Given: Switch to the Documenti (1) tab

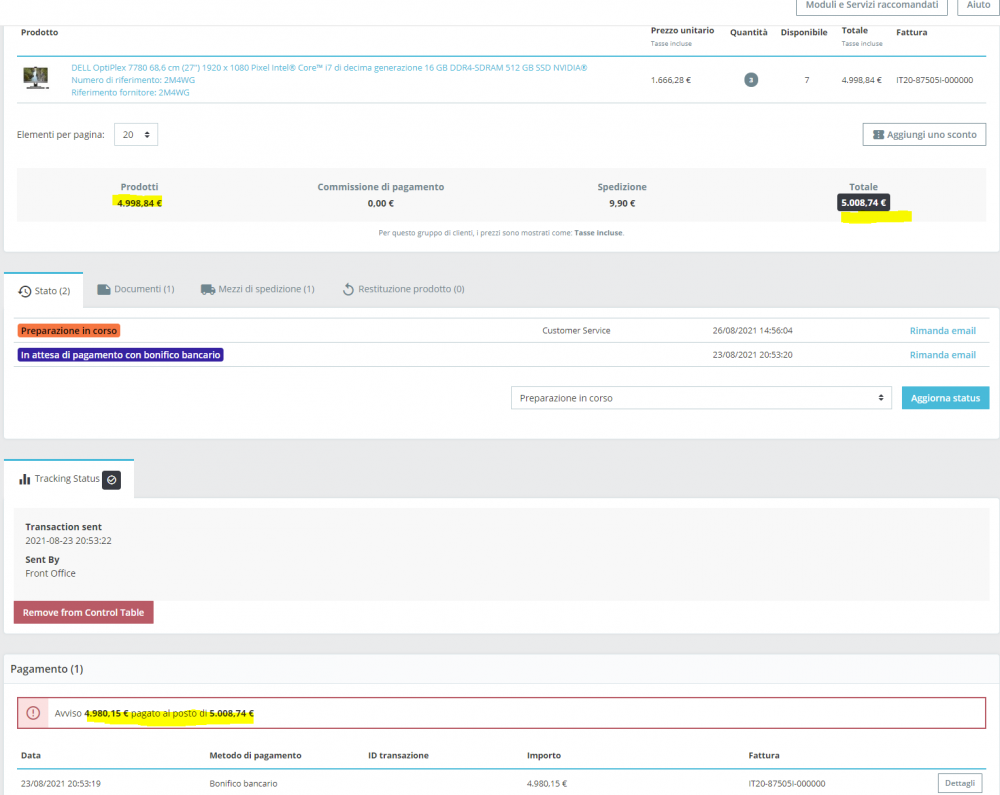Looking at the screenshot, I should tap(136, 289).
